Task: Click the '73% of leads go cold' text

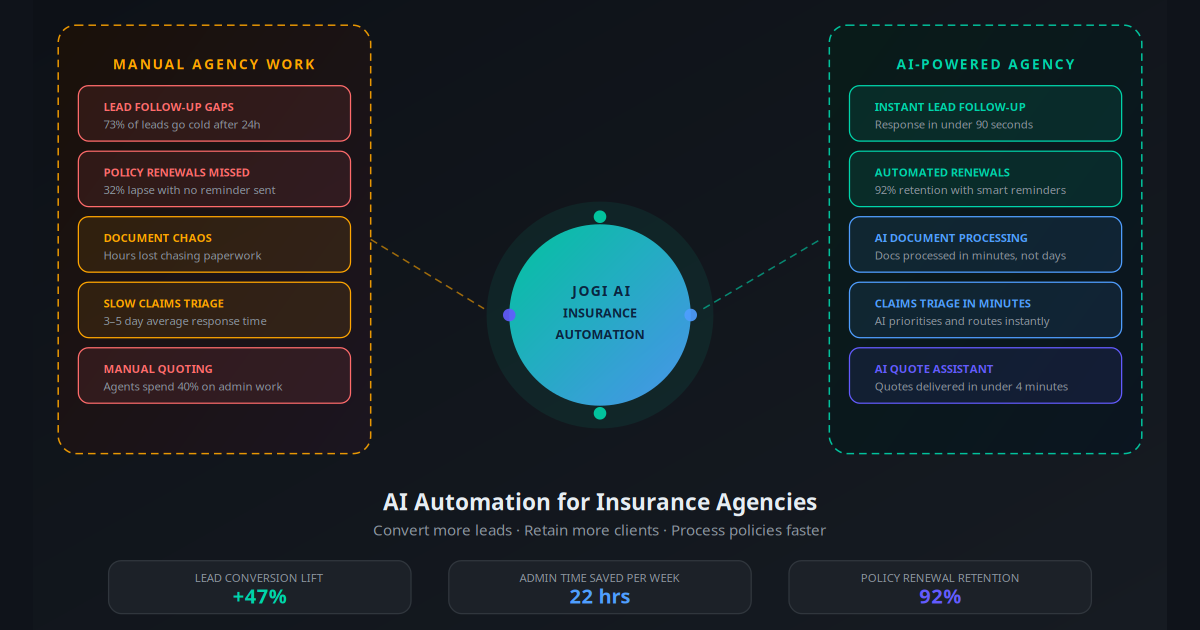Action: point(182,125)
